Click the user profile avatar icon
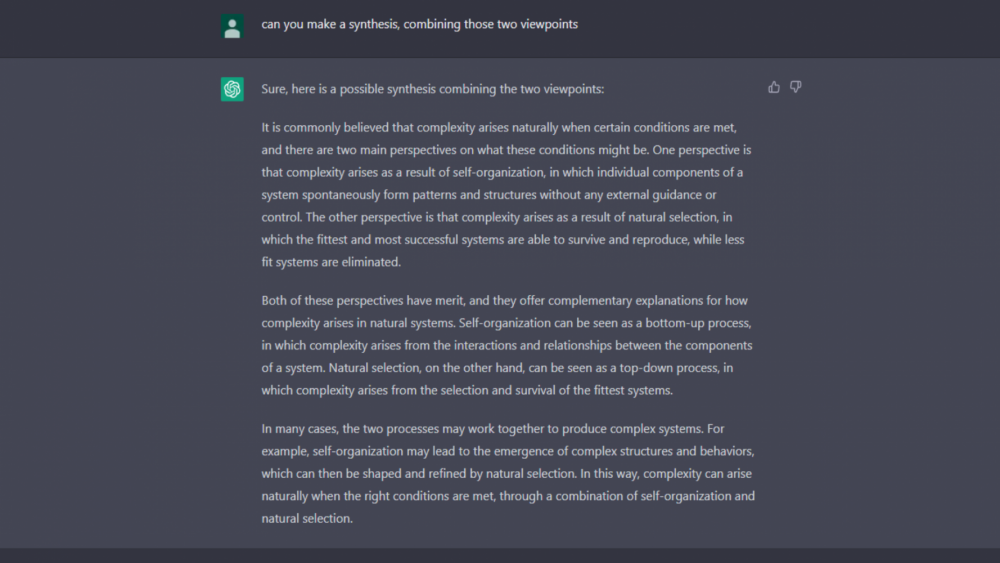The height and width of the screenshot is (563, 1000). [x=233, y=27]
